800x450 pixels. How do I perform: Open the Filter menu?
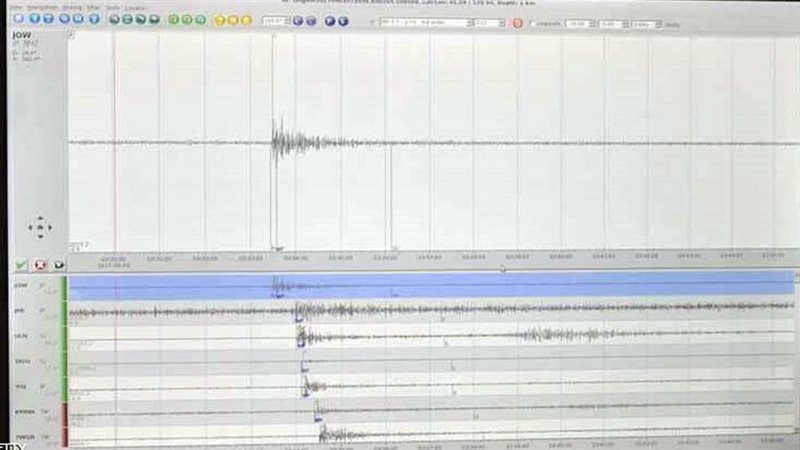pyautogui.click(x=93, y=7)
